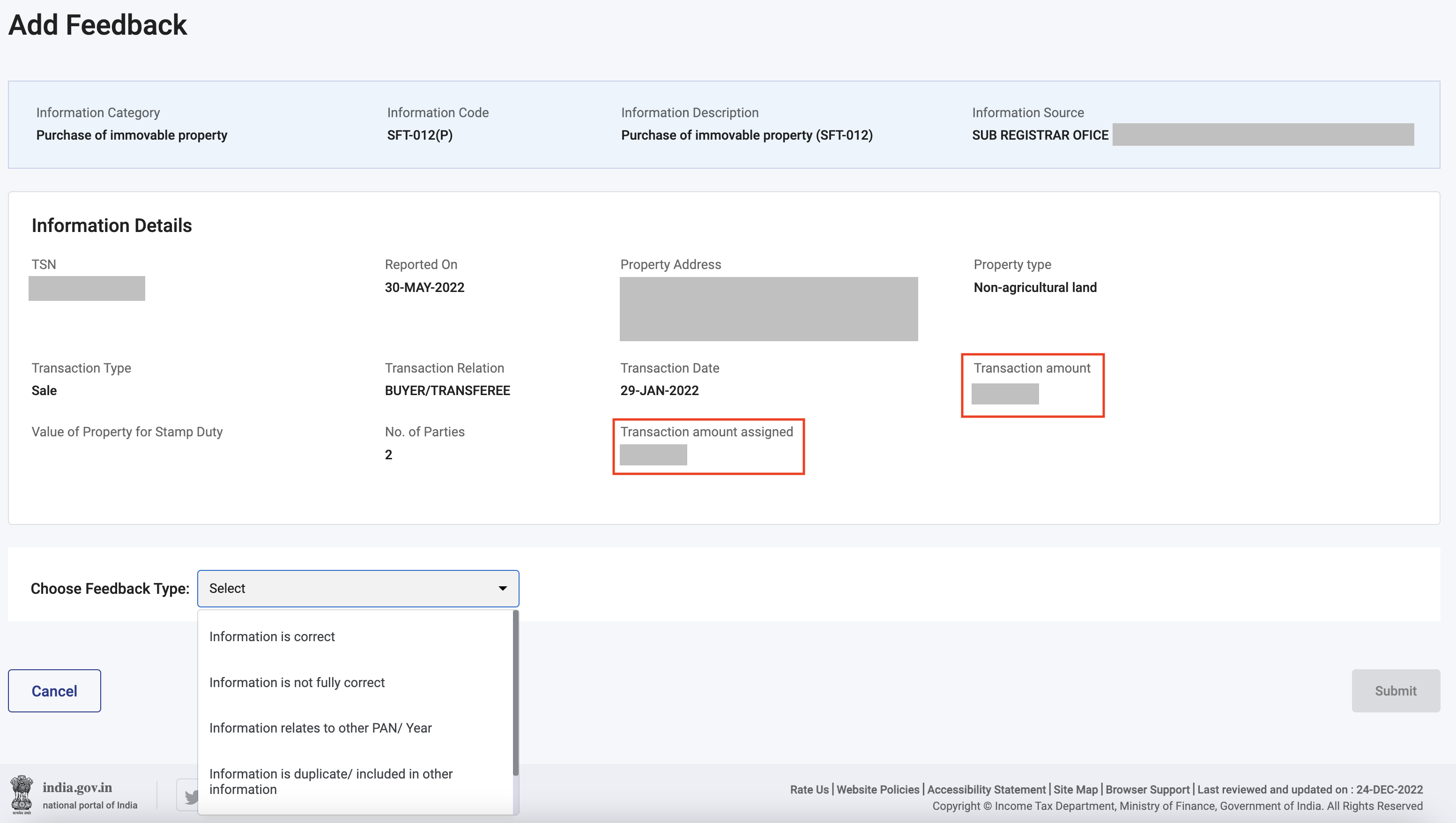The height and width of the screenshot is (823, 1456).
Task: Select 'Information is not fully correct'
Action: pos(297,682)
